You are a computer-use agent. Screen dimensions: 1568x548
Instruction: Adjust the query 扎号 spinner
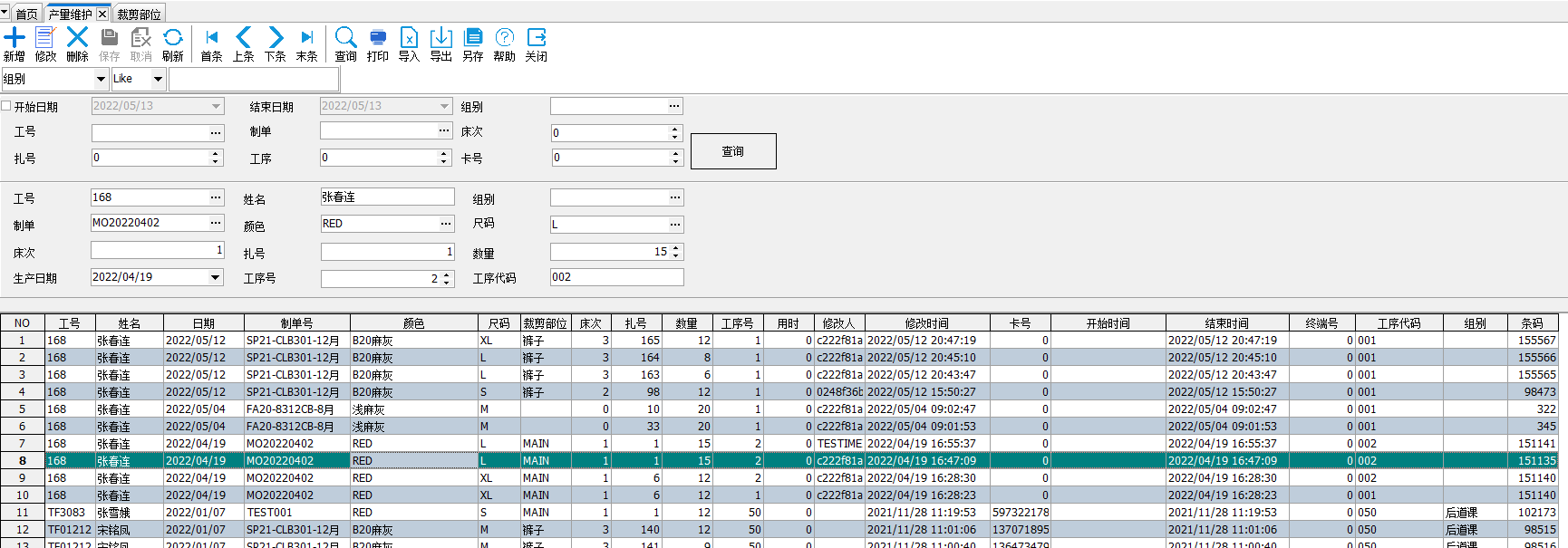pyautogui.click(x=216, y=158)
